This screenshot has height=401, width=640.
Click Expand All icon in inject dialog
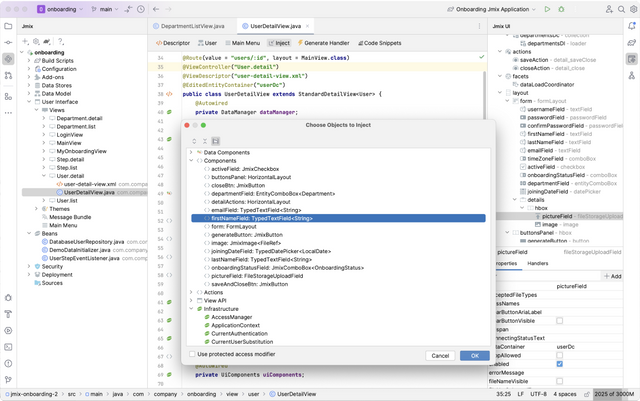(x=194, y=141)
